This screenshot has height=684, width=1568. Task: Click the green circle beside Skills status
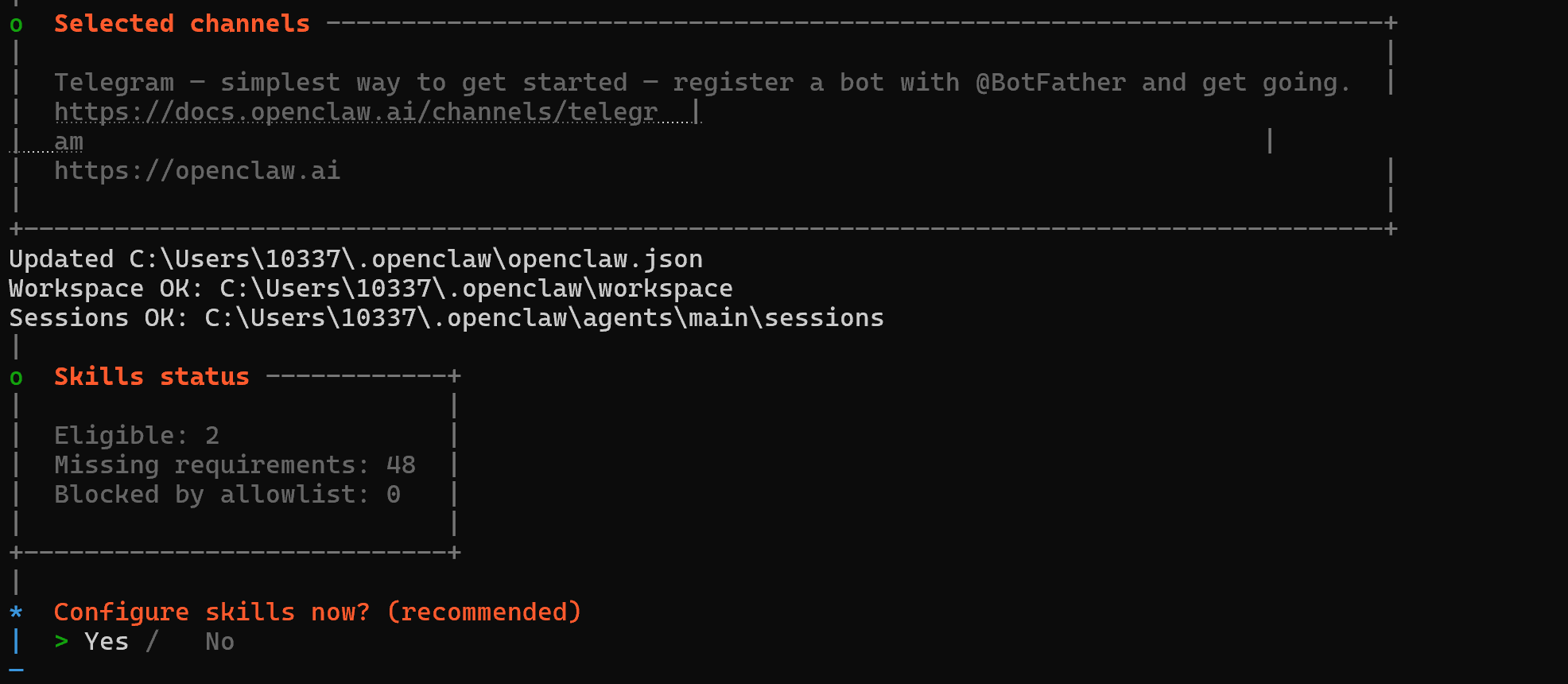coord(16,378)
